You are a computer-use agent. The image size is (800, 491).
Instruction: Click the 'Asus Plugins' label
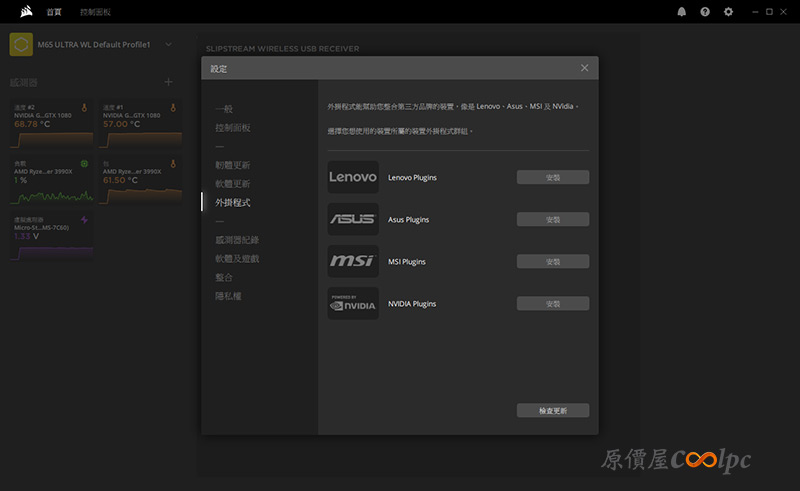pyautogui.click(x=408, y=219)
